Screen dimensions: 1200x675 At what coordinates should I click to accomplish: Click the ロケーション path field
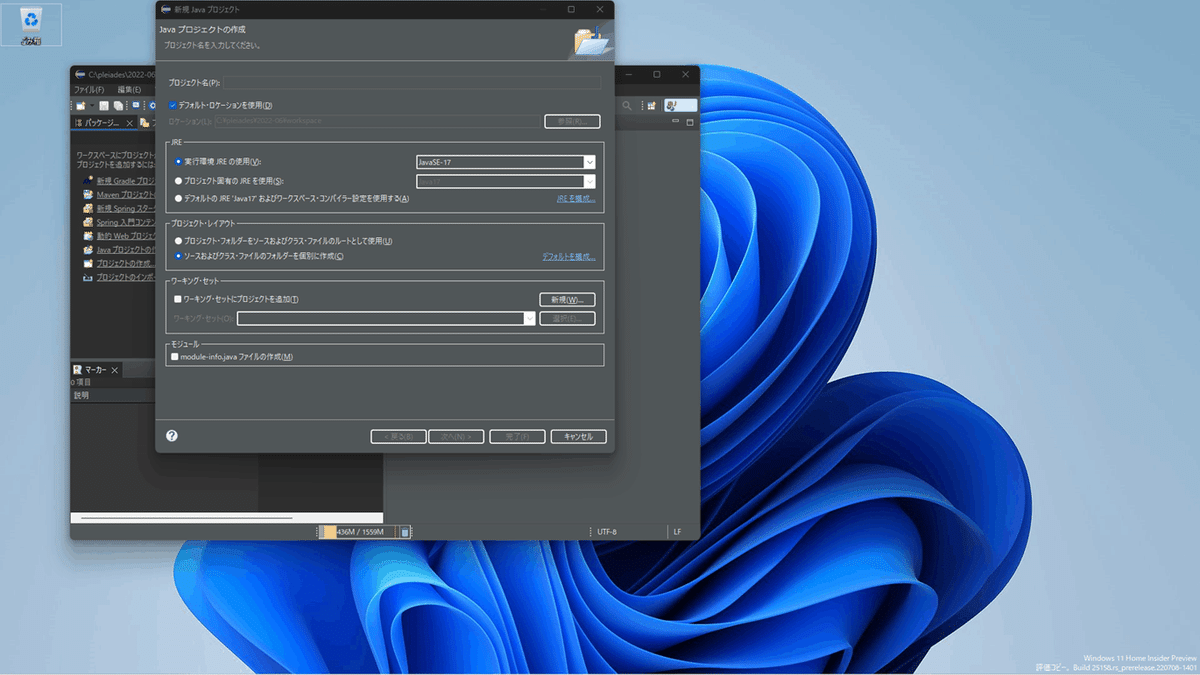coord(376,121)
